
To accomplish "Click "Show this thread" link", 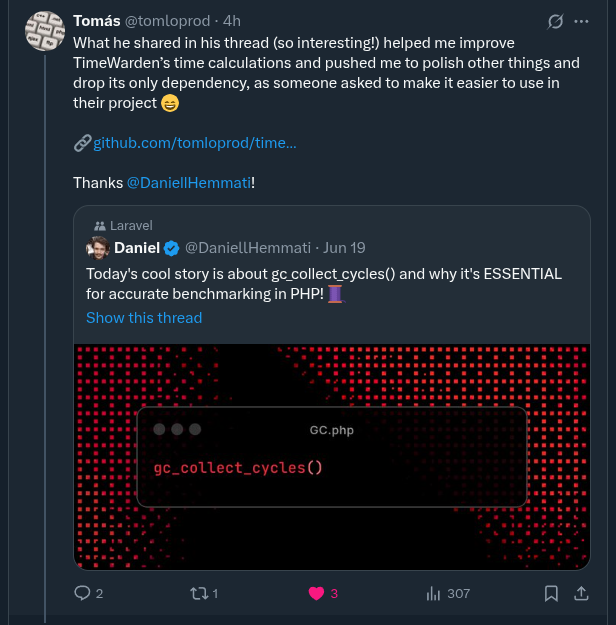I will [144, 317].
